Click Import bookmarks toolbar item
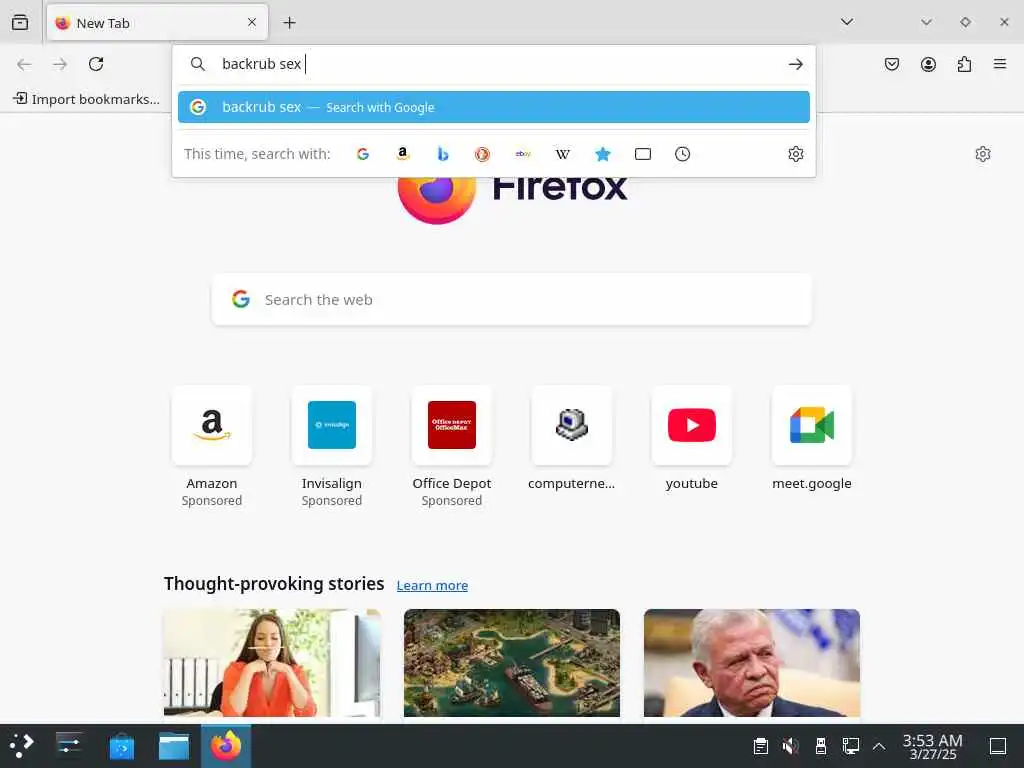The height and width of the screenshot is (768, 1024). pos(86,99)
